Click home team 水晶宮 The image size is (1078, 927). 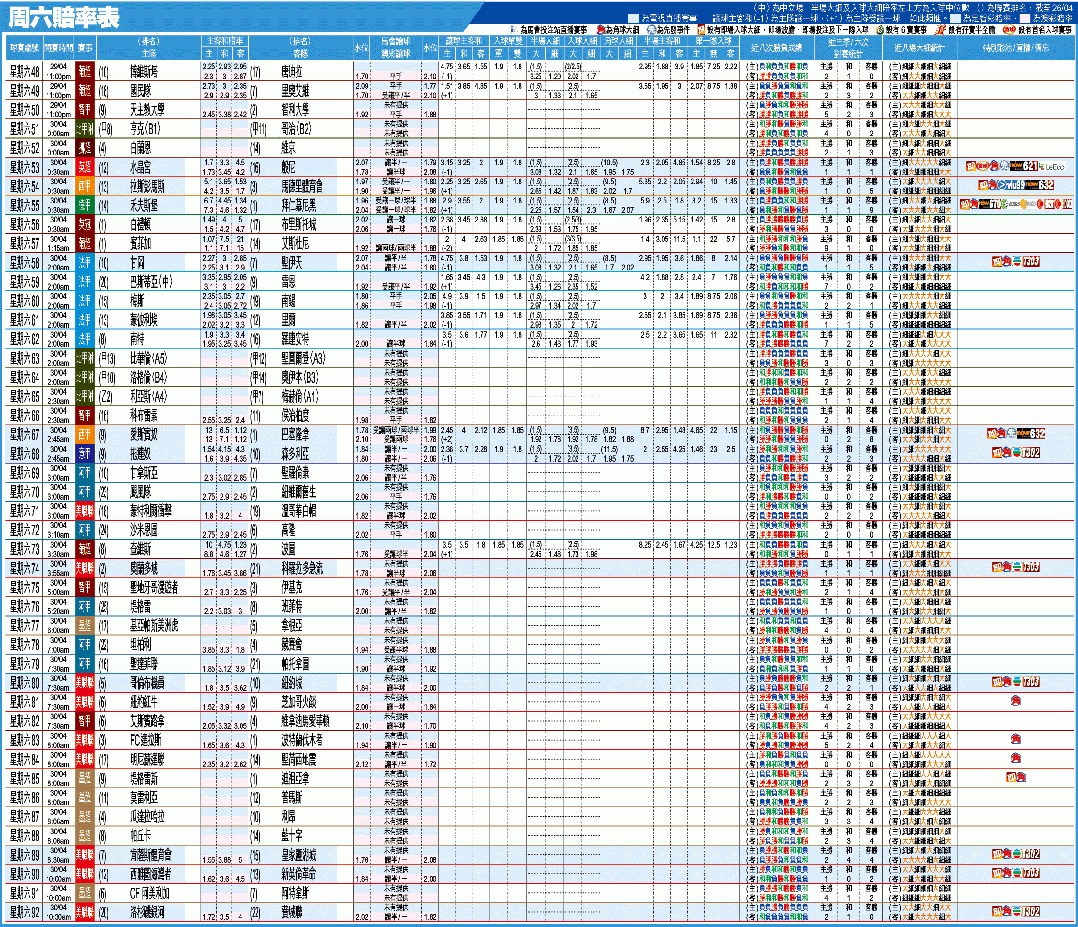140,167
